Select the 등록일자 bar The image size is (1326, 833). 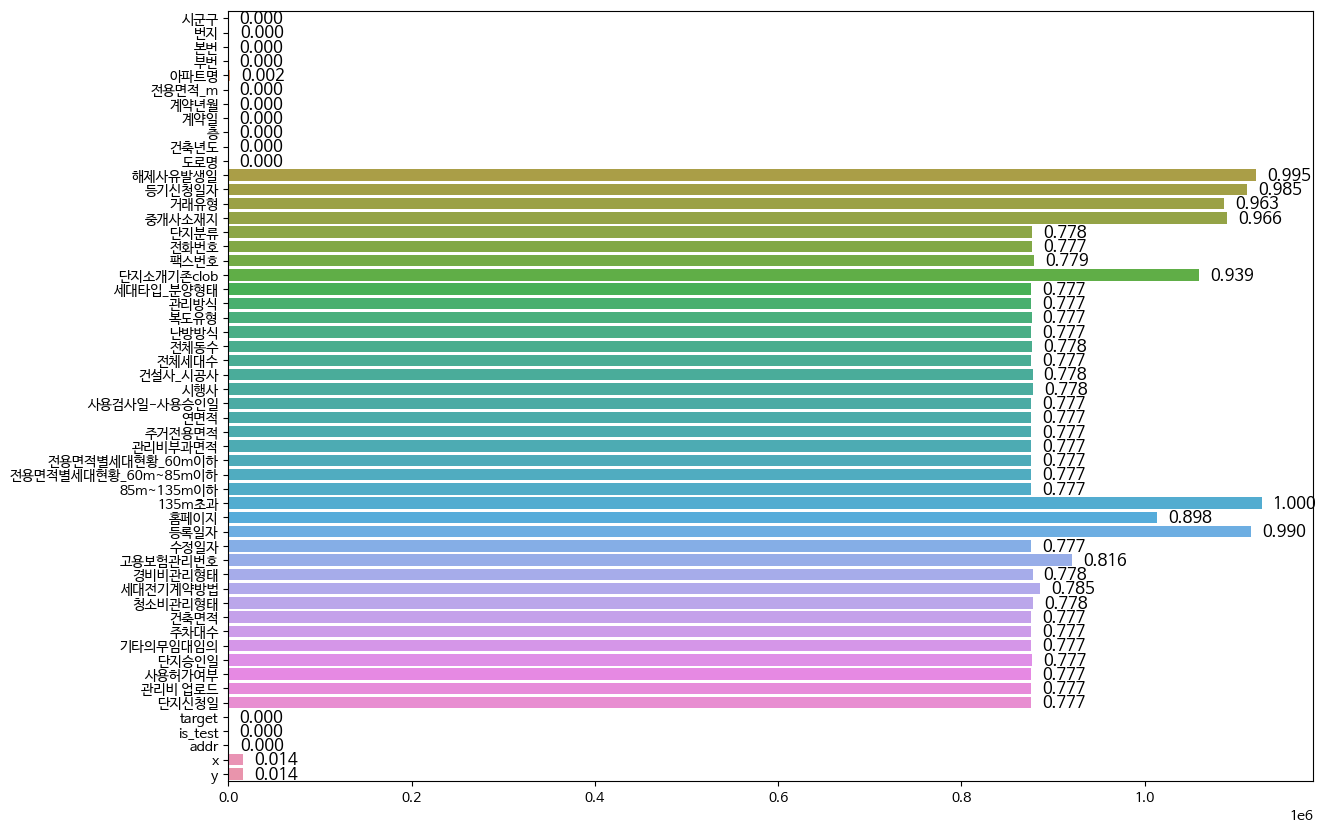pos(739,531)
